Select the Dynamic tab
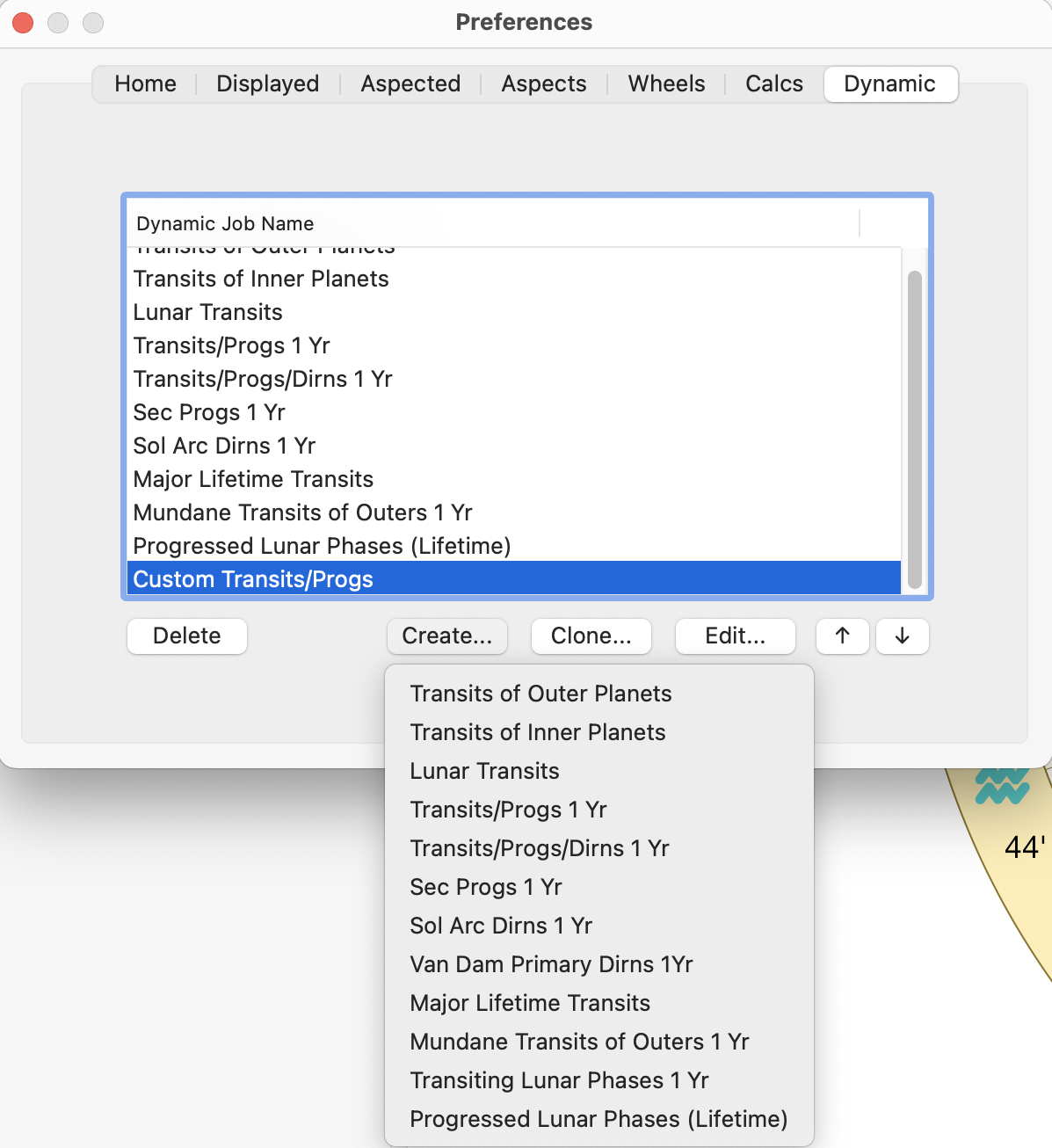Image resolution: width=1052 pixels, height=1148 pixels. pos(889,84)
